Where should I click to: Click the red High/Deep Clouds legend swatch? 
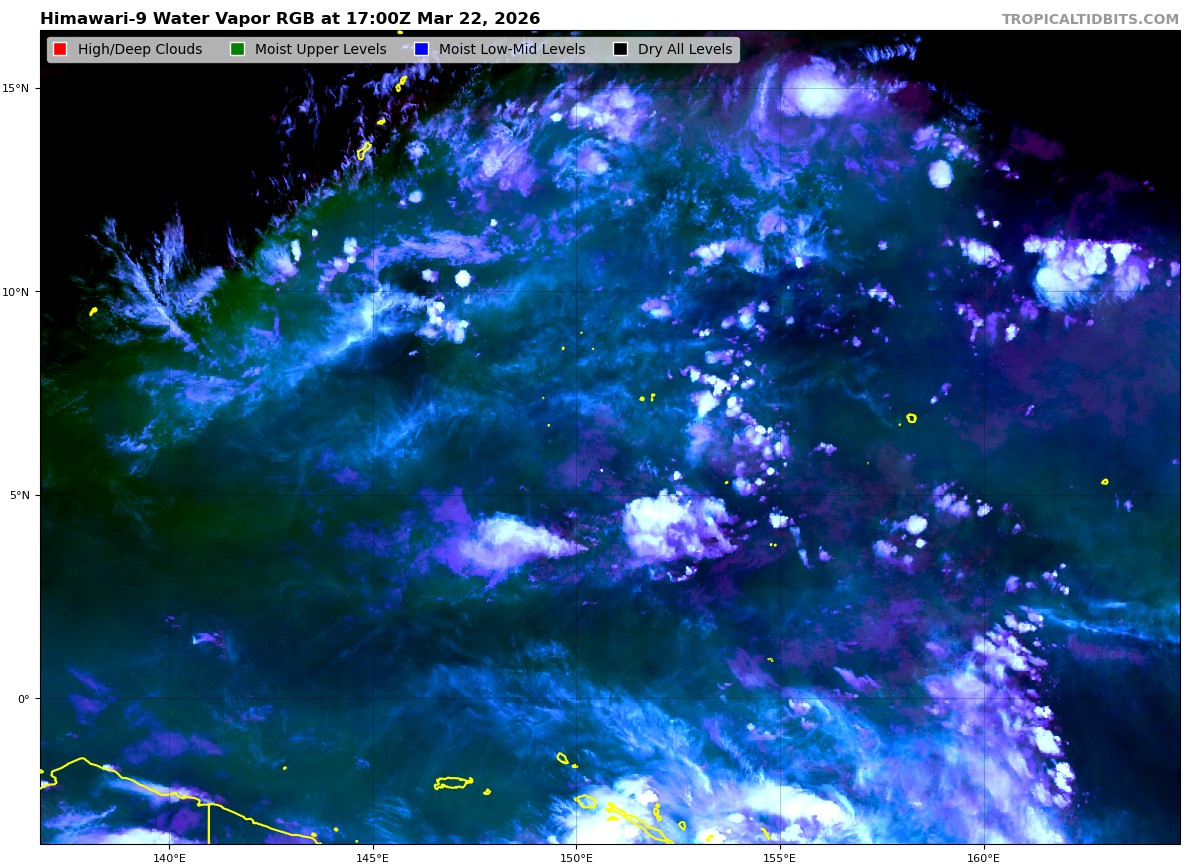(60, 50)
